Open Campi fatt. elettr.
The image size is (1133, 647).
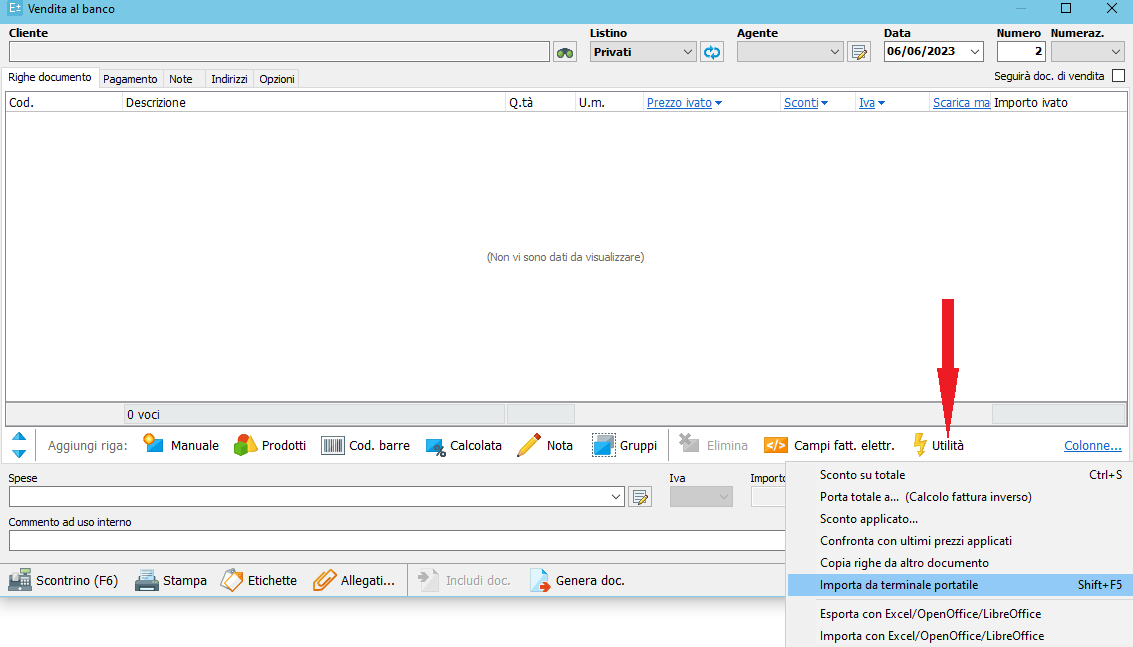[x=830, y=445]
